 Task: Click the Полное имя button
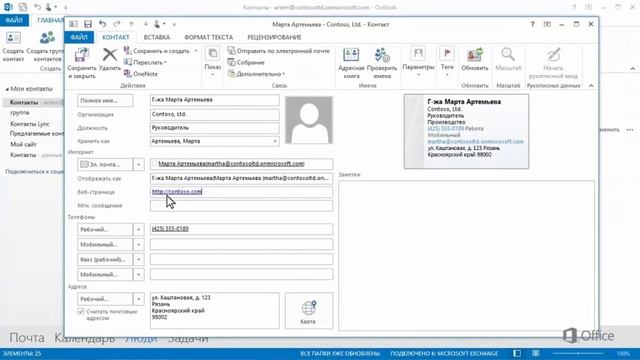coord(105,100)
